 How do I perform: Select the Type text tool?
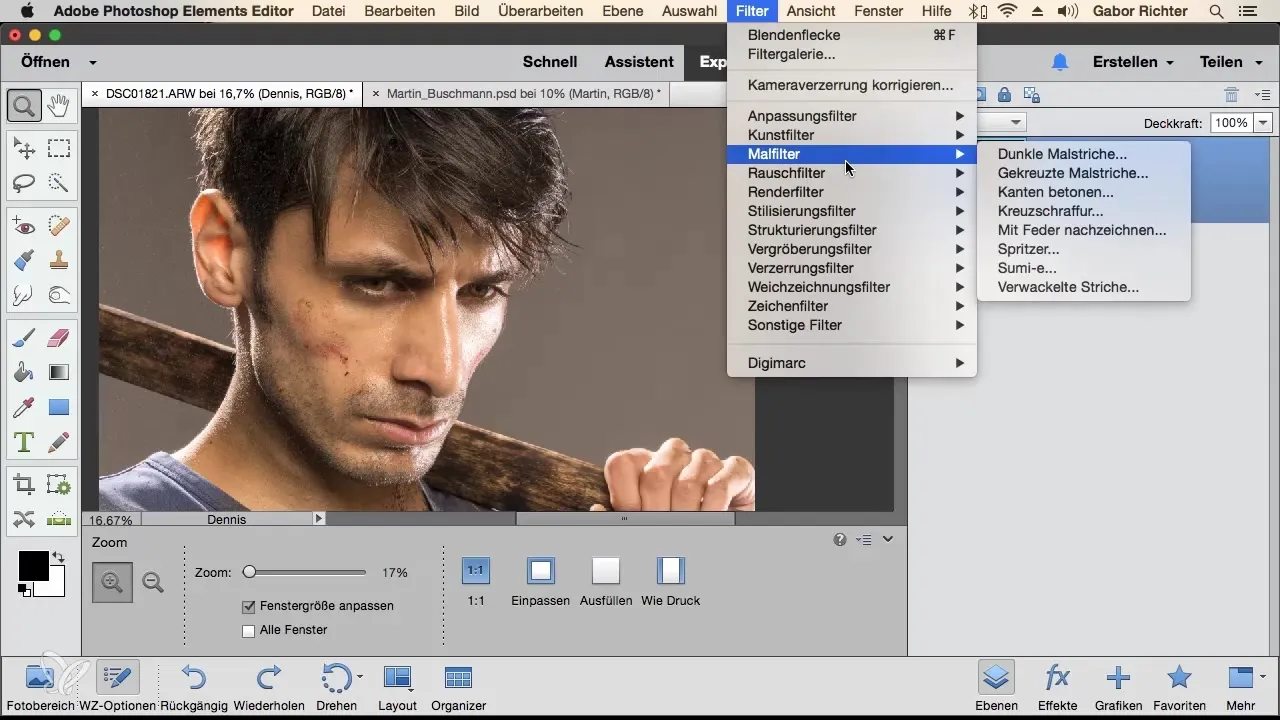[24, 441]
